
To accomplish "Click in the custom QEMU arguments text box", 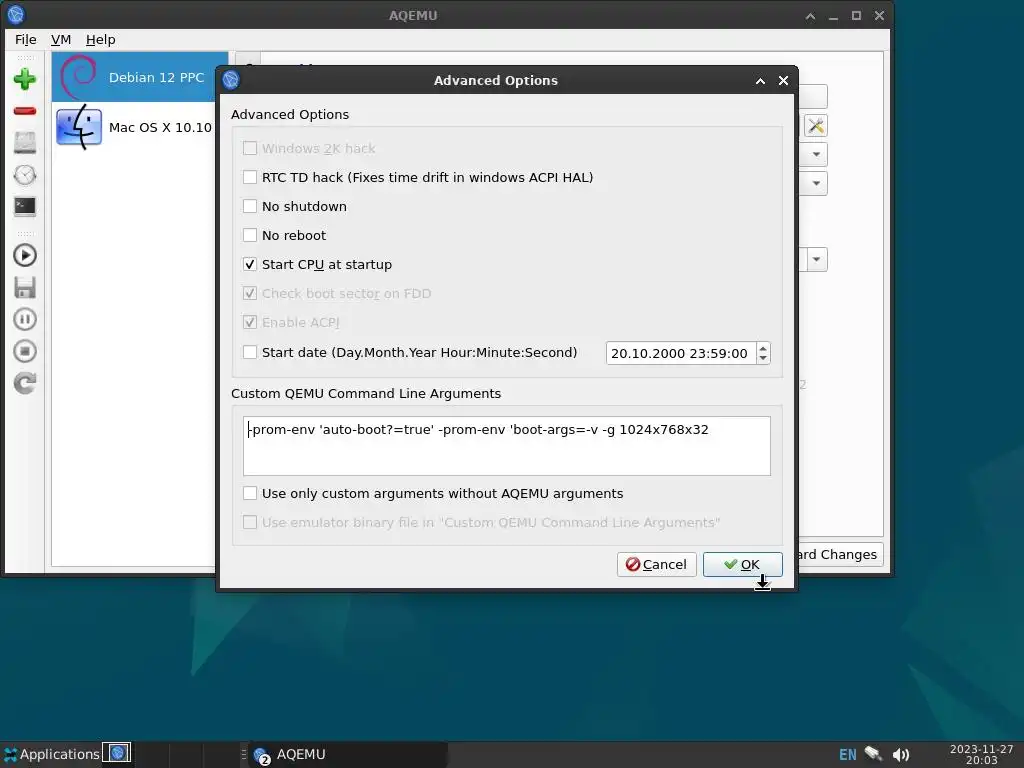I will click(507, 446).
